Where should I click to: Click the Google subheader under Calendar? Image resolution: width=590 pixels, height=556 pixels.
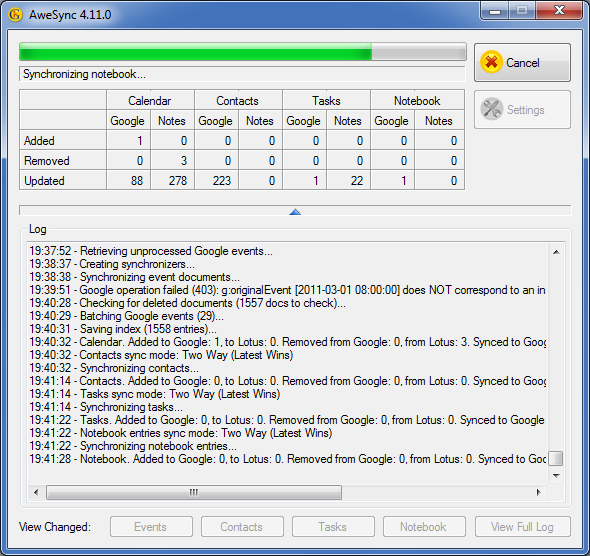128,121
